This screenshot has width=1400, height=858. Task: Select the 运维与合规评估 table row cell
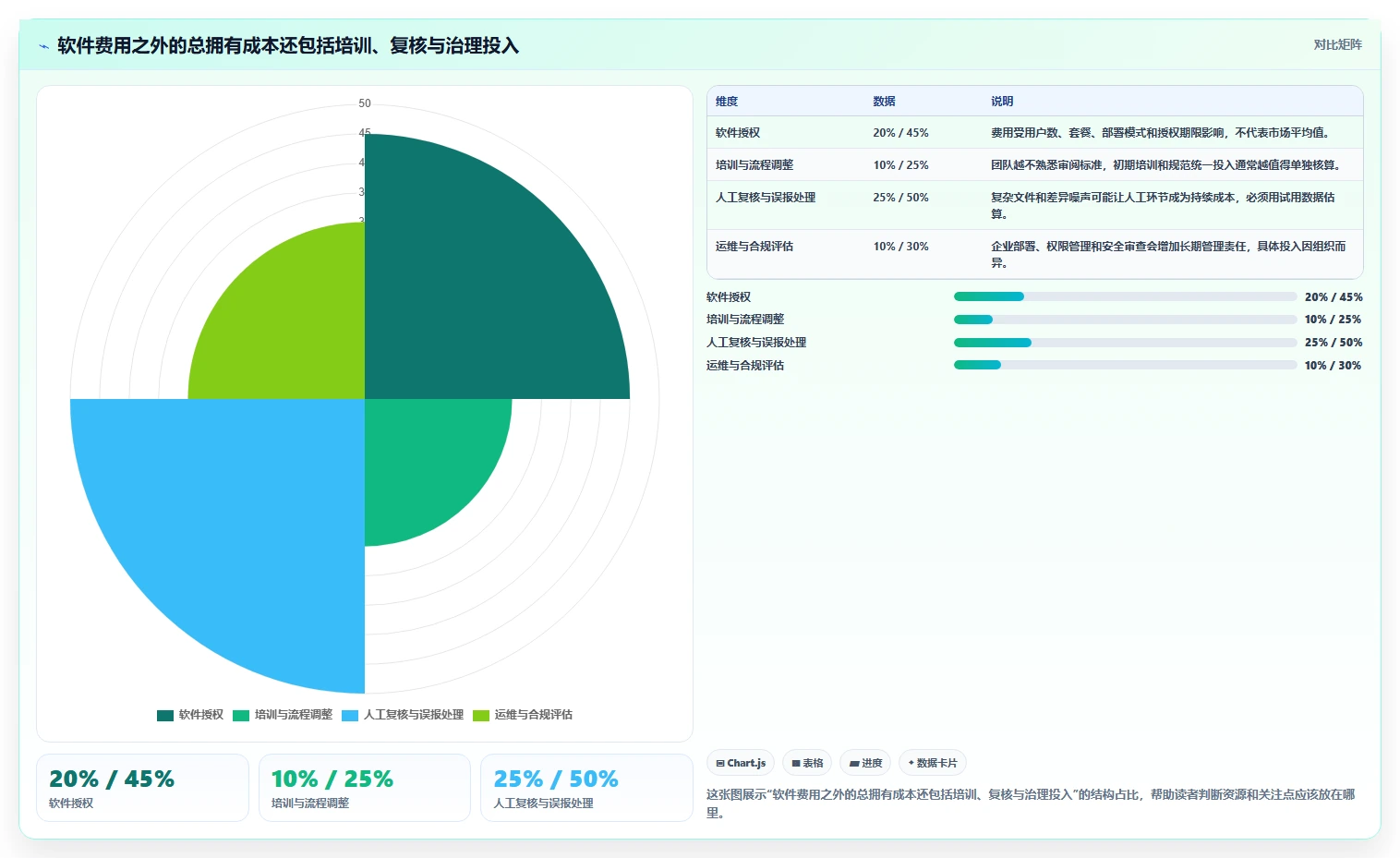point(754,247)
